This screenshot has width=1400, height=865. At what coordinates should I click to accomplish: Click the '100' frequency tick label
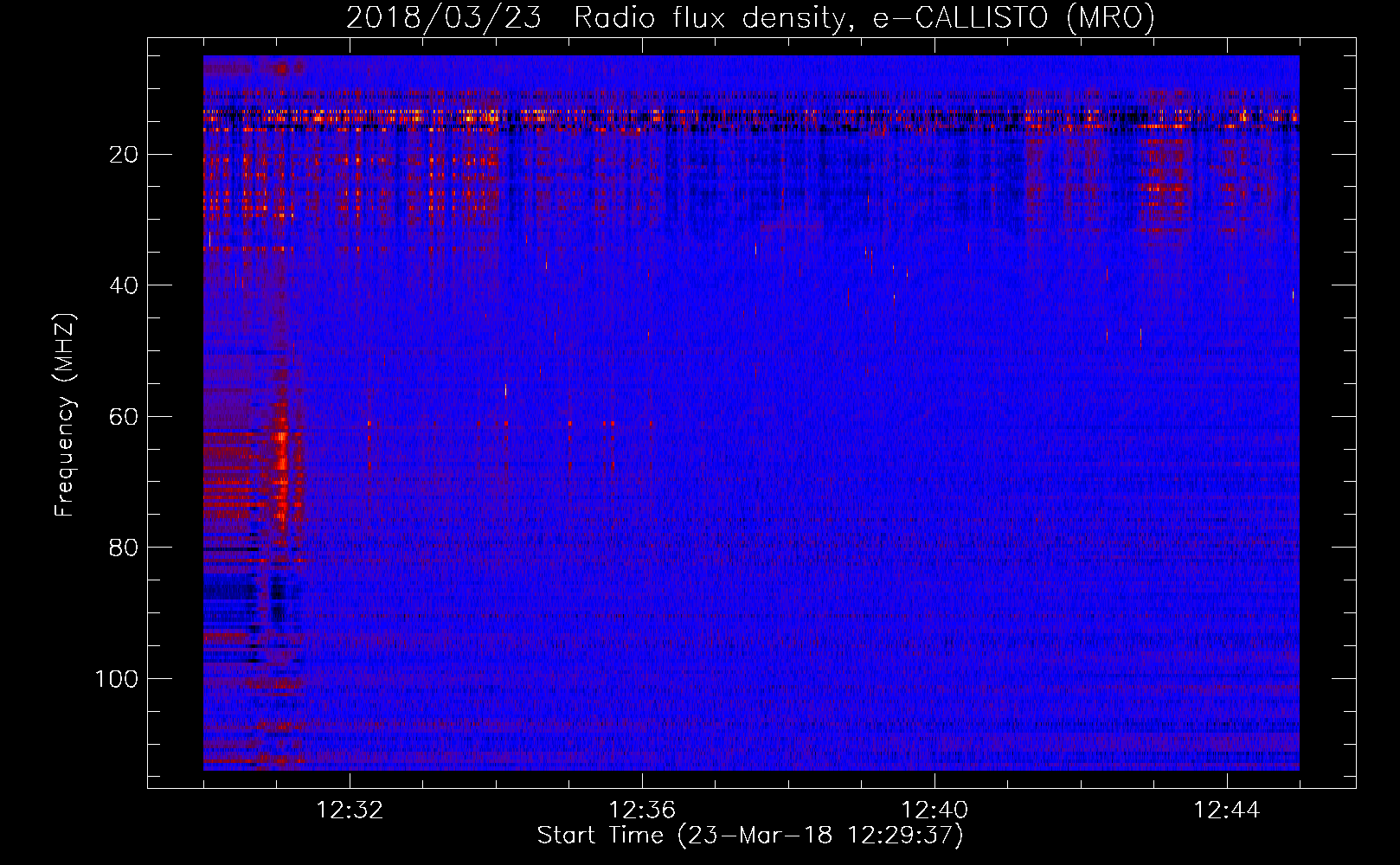pos(117,679)
